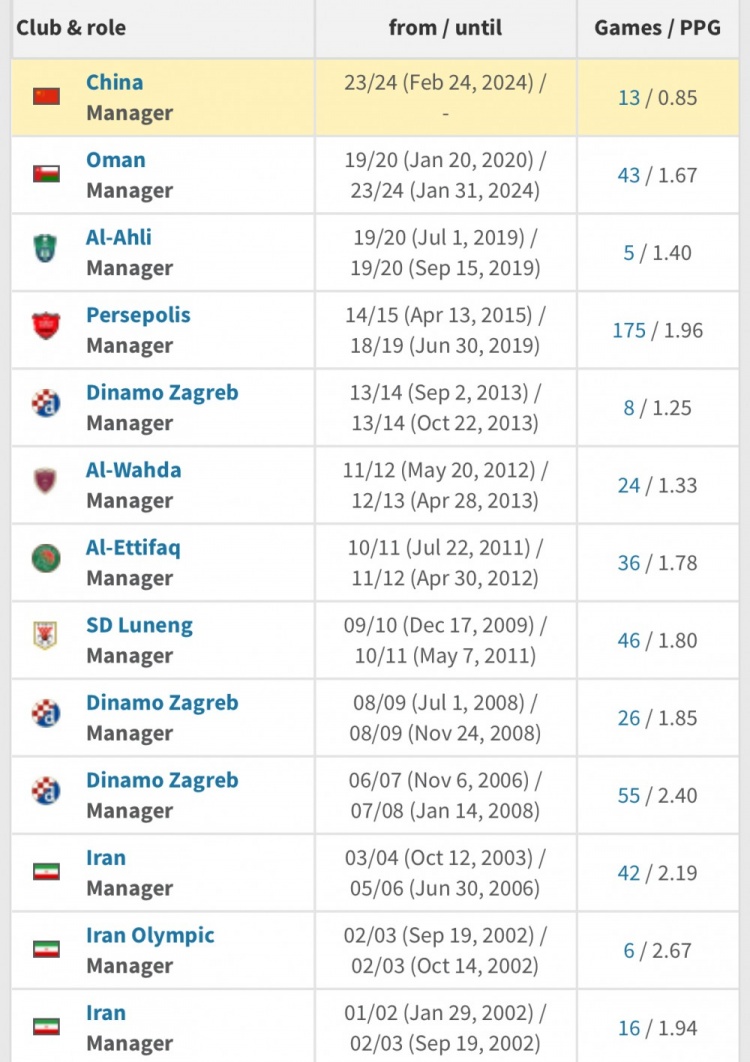Open the Persepolis club link
Screen dimensions: 750x1062
point(138,315)
